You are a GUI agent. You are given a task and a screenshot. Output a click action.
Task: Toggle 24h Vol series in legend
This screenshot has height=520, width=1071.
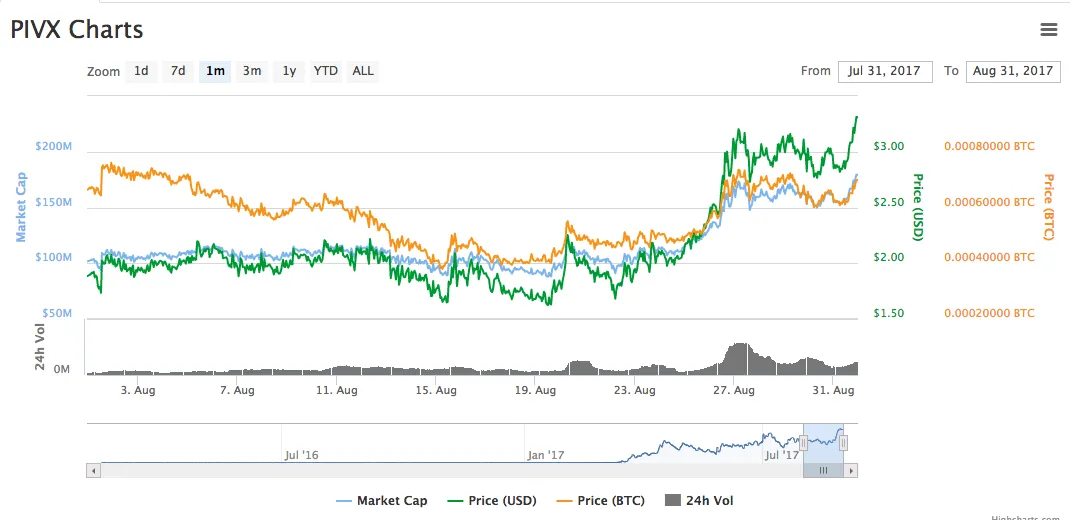699,501
